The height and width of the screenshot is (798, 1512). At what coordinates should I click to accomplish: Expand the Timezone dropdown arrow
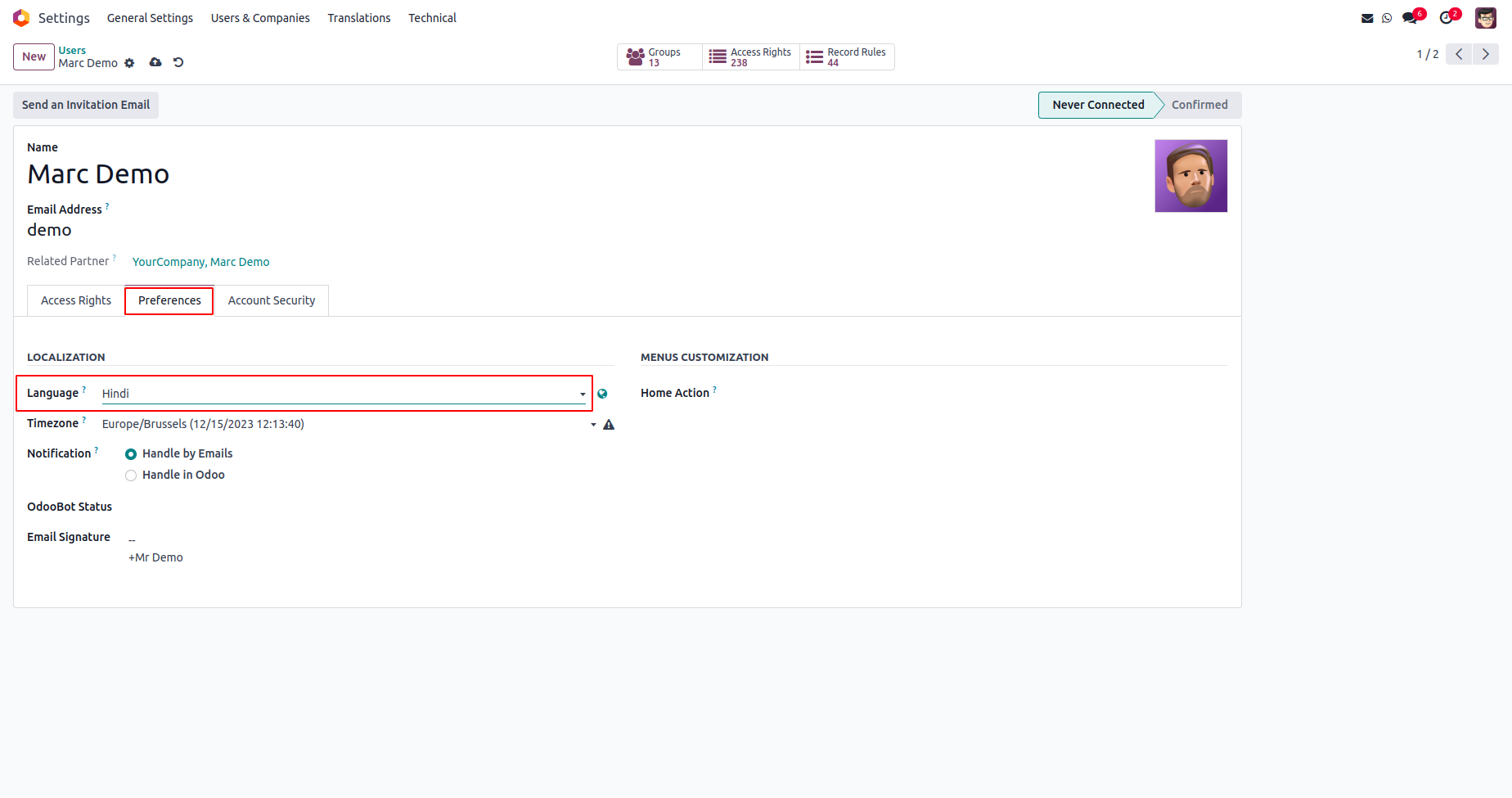[x=593, y=425]
